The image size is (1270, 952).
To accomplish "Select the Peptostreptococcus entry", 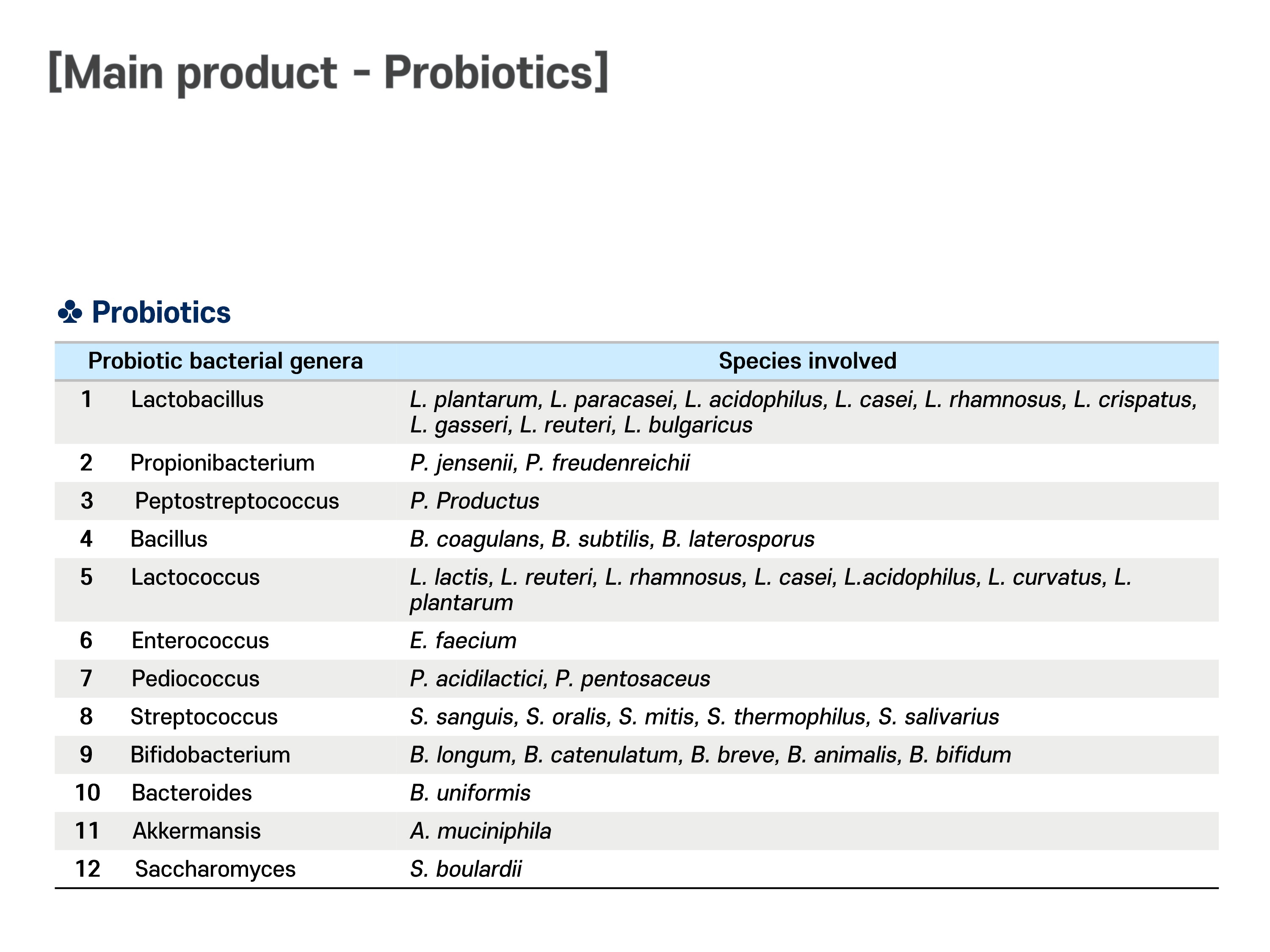I will [x=237, y=501].
